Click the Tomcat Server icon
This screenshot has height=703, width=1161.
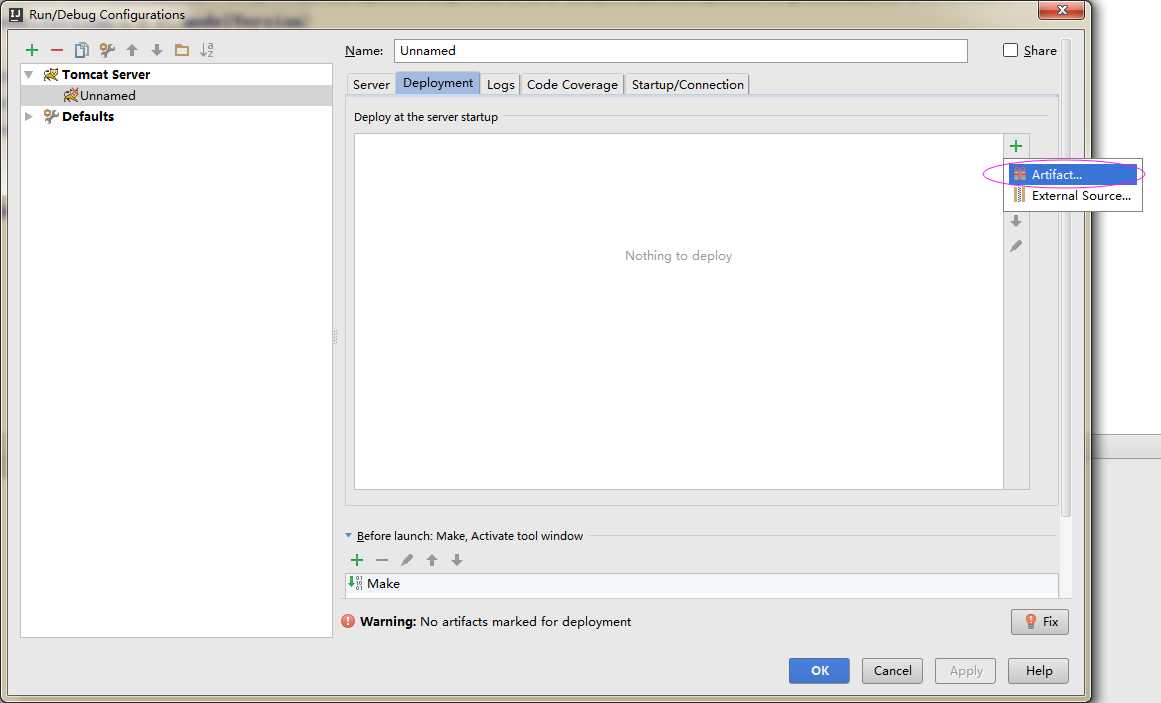(x=50, y=74)
